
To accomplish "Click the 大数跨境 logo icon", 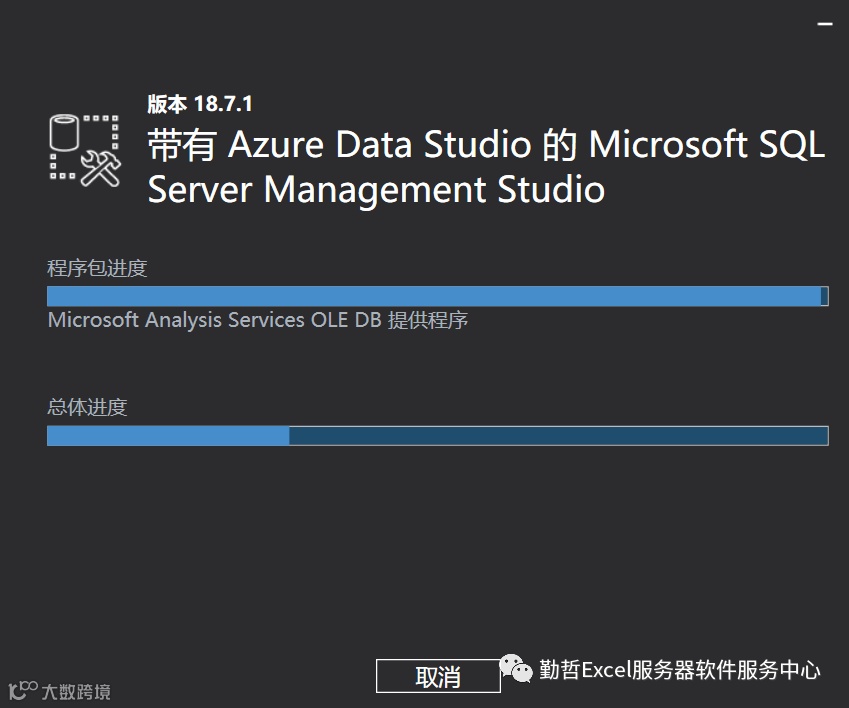I will click(x=22, y=691).
